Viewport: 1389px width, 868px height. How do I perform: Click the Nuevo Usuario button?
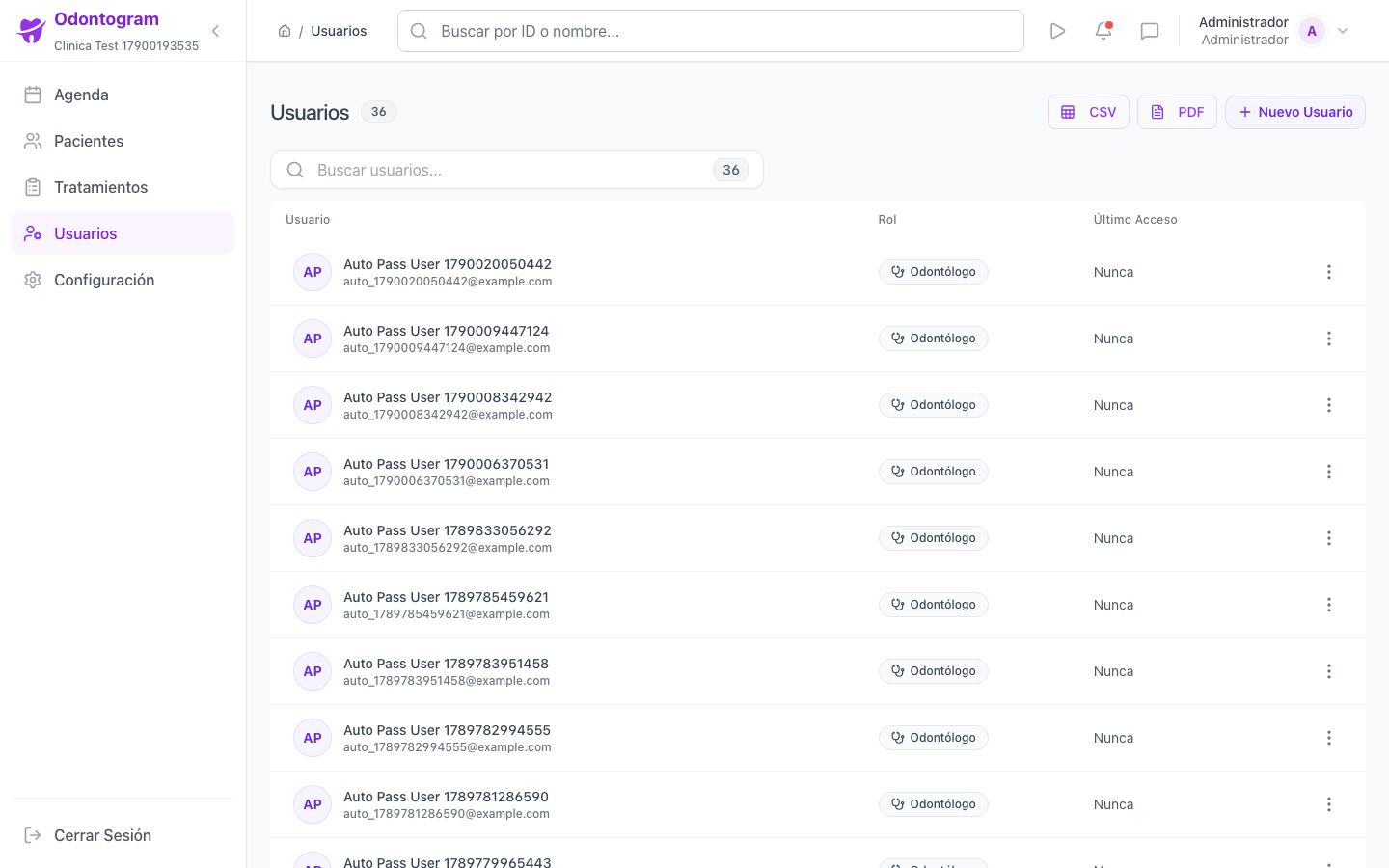click(1295, 112)
